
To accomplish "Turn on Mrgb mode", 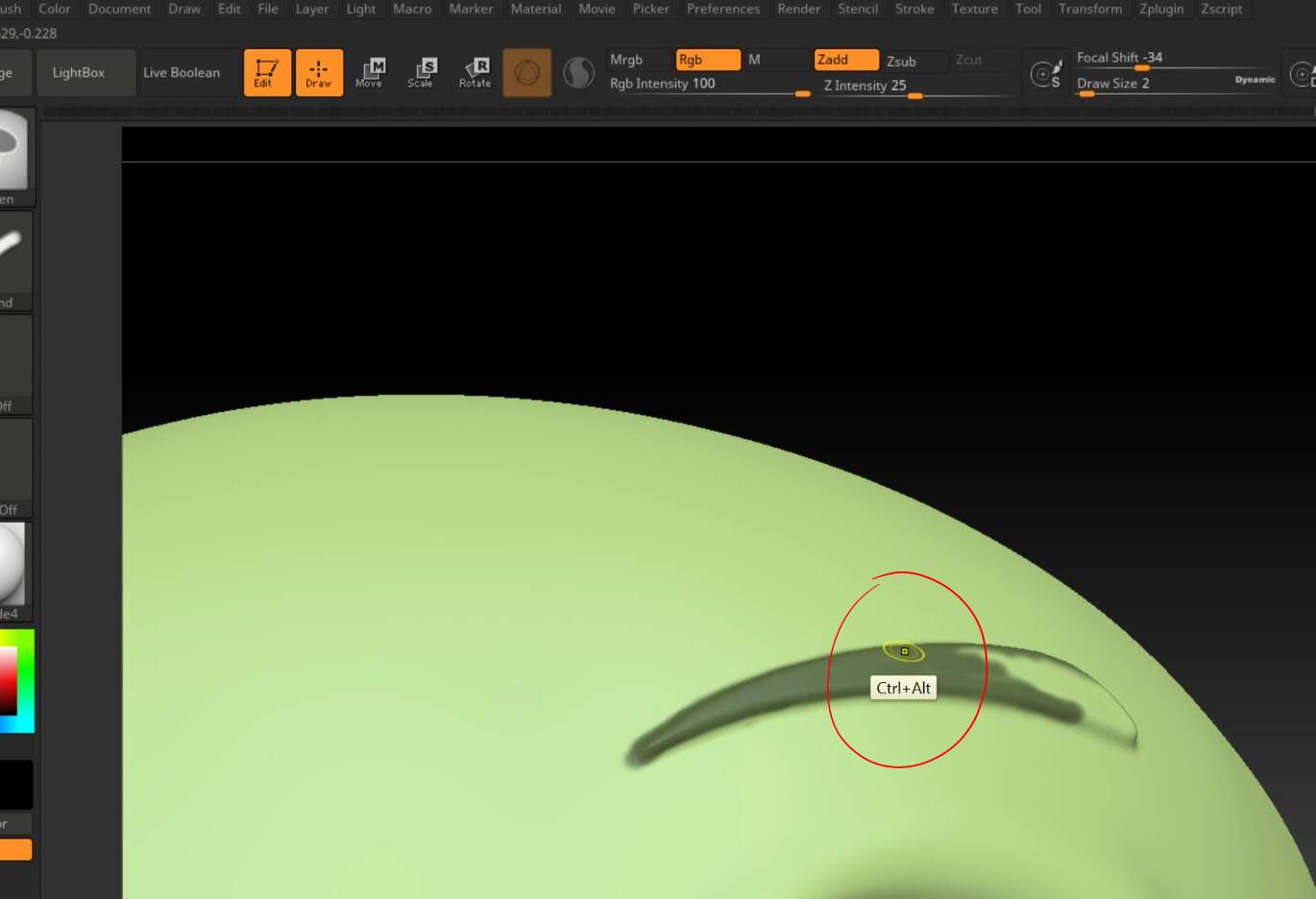I will 626,60.
